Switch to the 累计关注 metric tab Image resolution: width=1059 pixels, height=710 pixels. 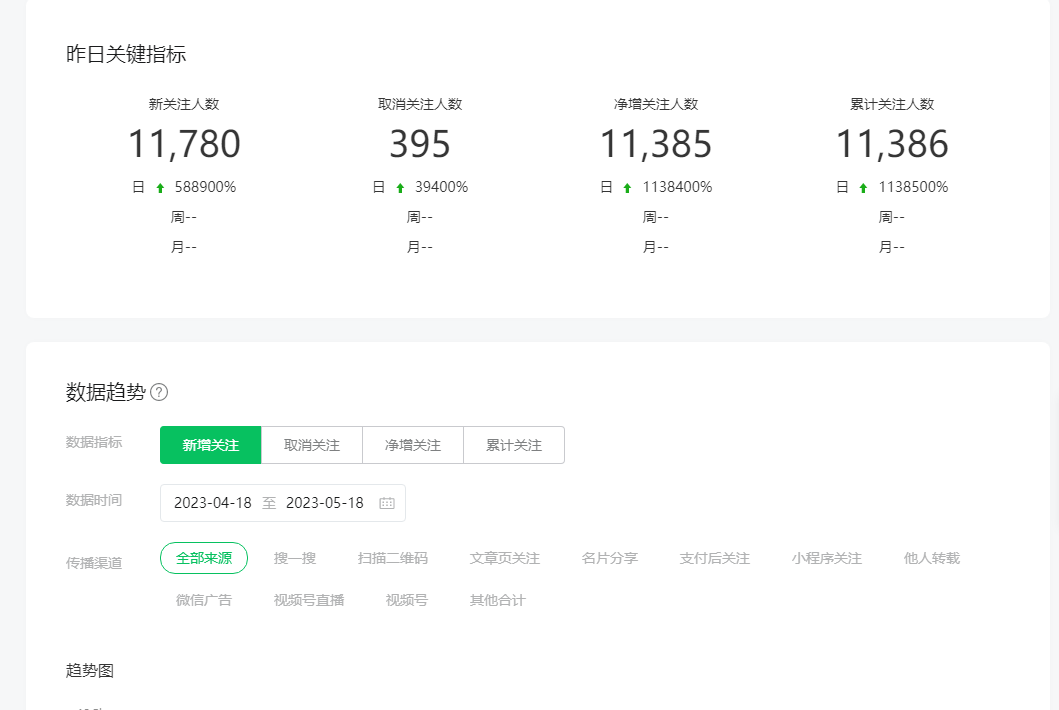pos(514,445)
